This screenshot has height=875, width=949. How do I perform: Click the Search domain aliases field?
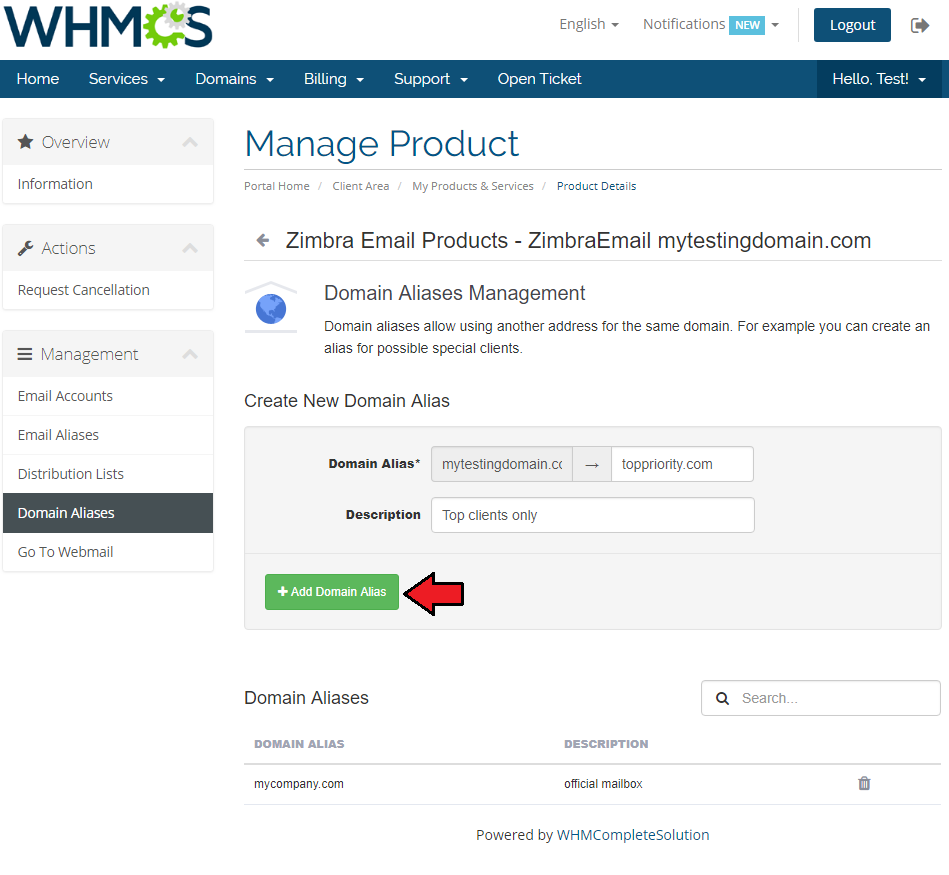tap(821, 698)
